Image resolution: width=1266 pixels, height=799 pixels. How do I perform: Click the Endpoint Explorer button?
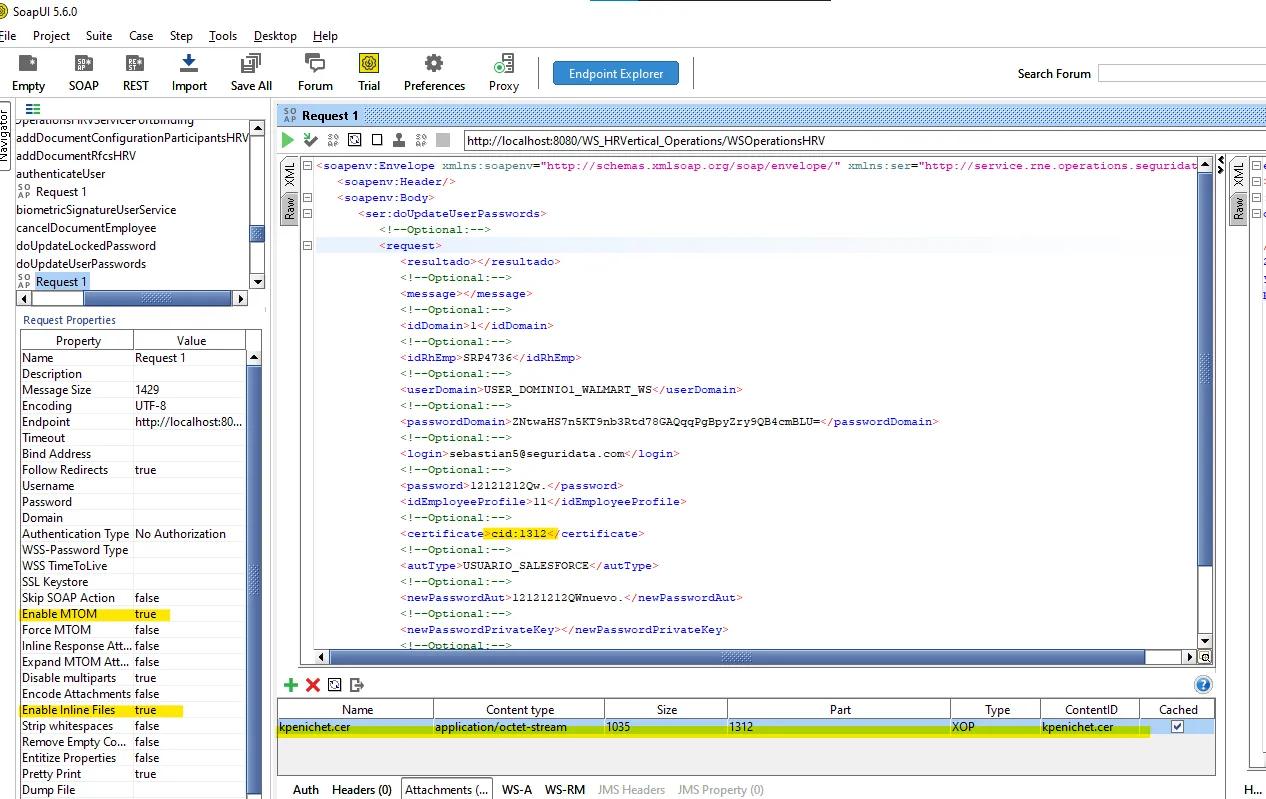tap(615, 73)
